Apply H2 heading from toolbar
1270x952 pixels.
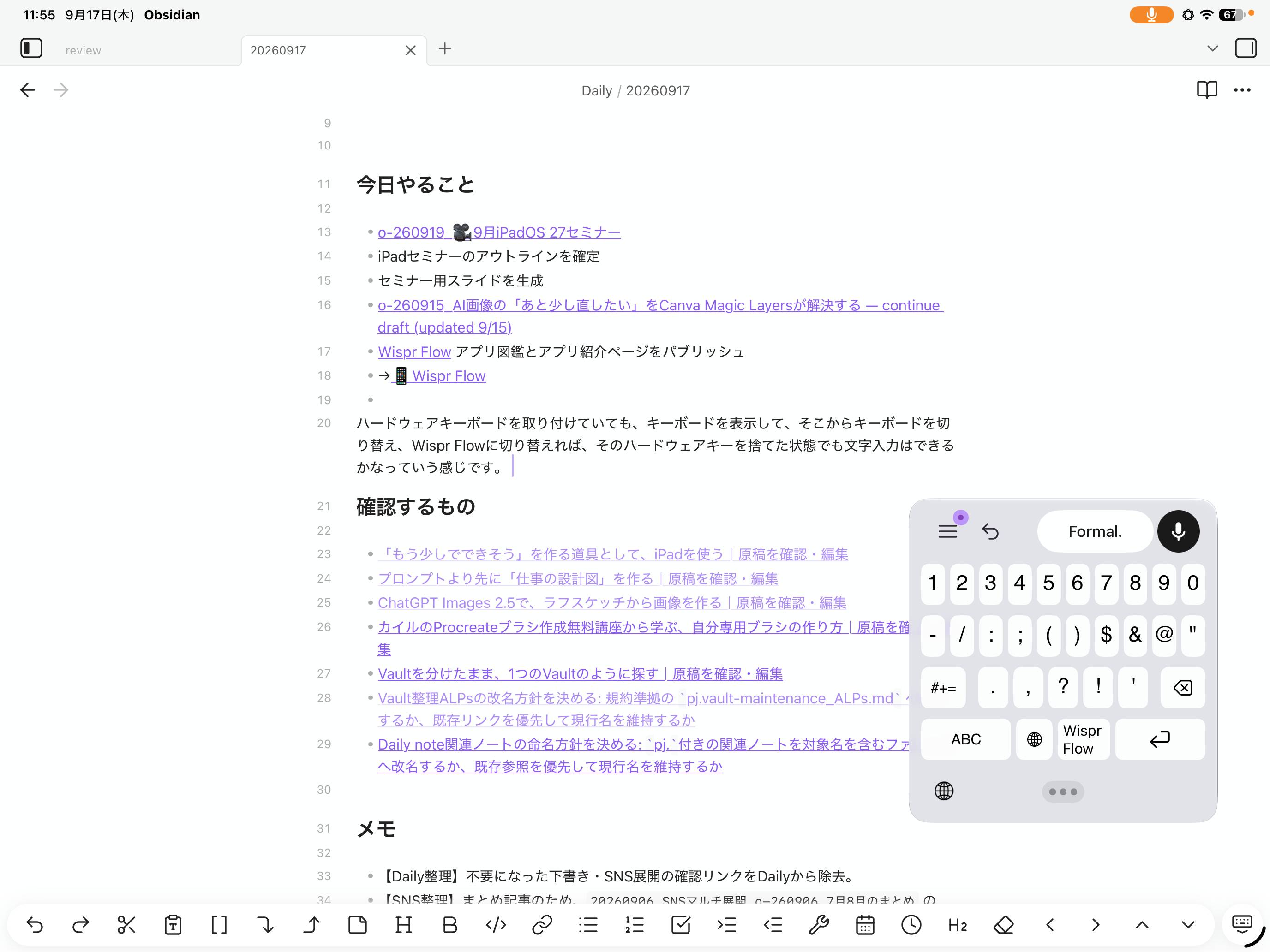coord(958,925)
